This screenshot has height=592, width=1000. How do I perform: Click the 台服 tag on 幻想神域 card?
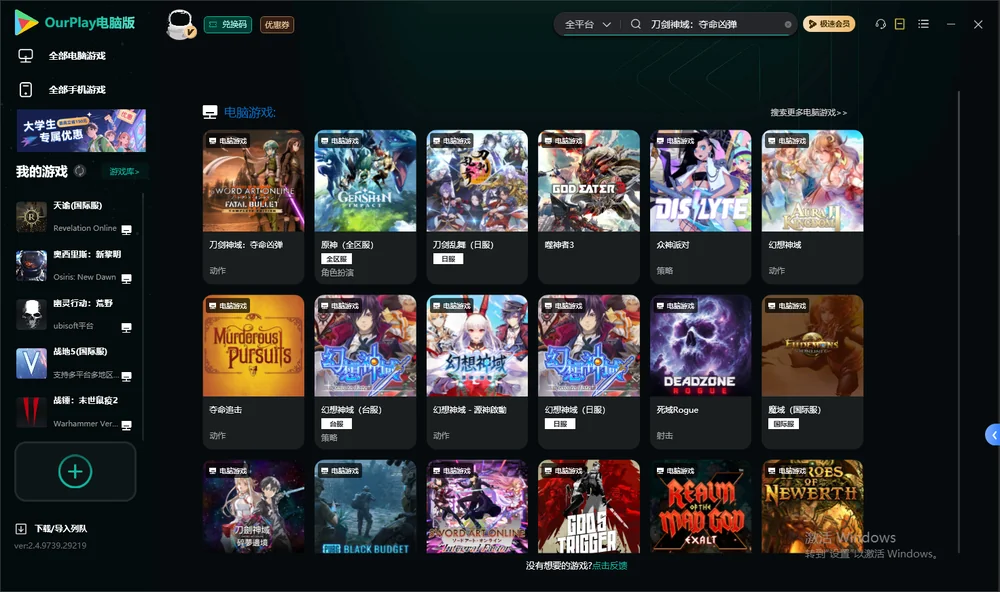336,424
